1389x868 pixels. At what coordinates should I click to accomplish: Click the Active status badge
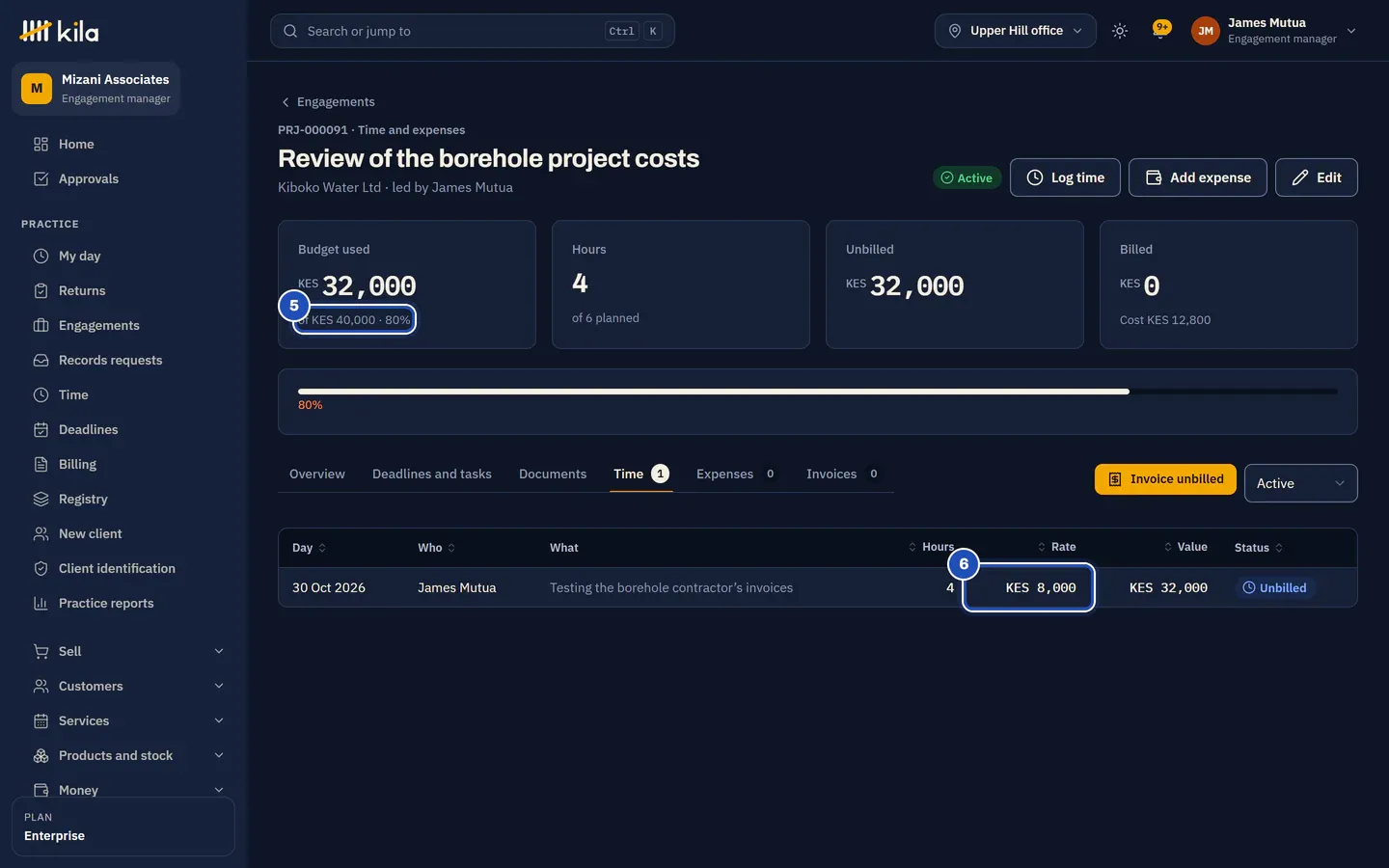(967, 177)
